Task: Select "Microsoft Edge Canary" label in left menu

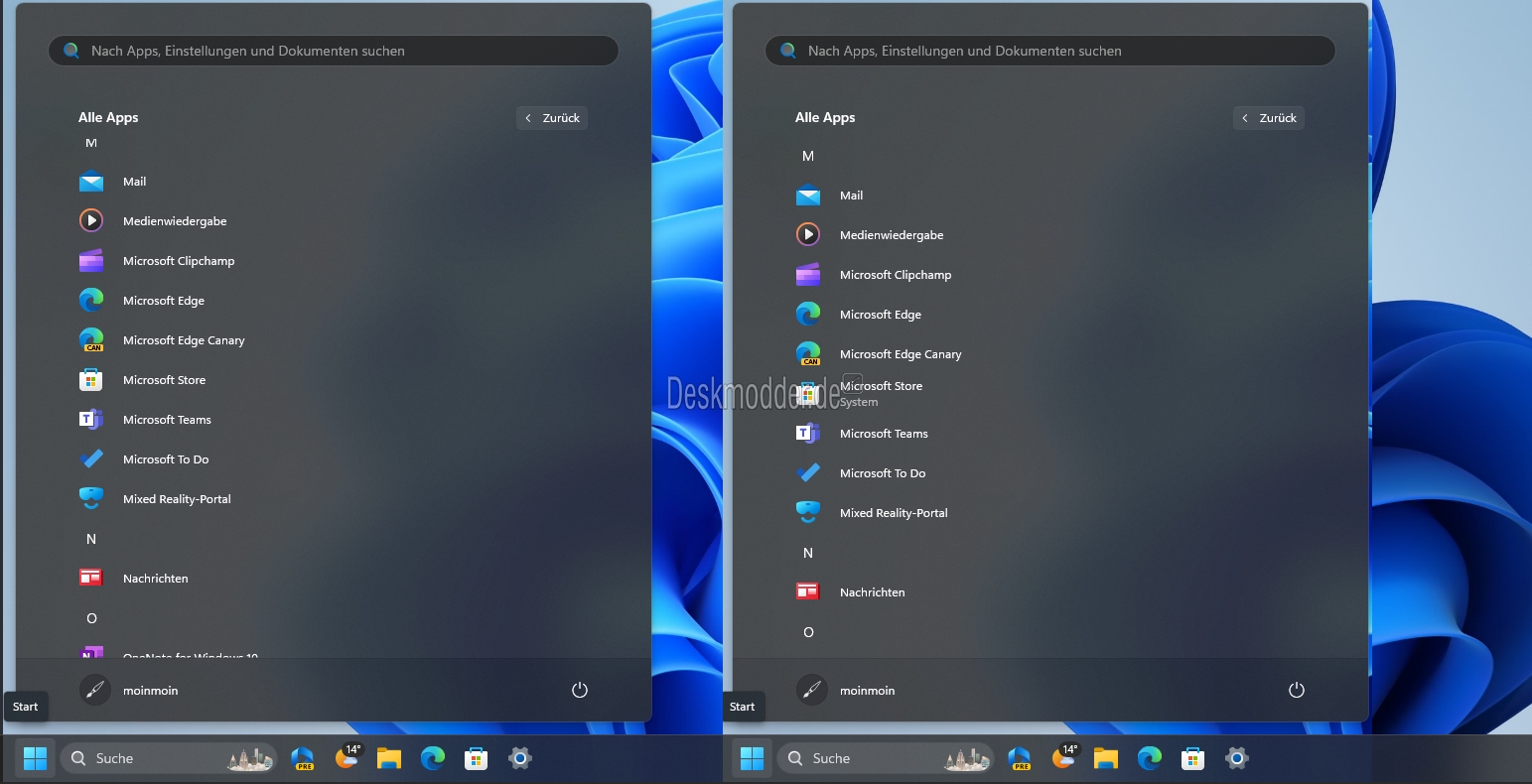Action: (184, 340)
